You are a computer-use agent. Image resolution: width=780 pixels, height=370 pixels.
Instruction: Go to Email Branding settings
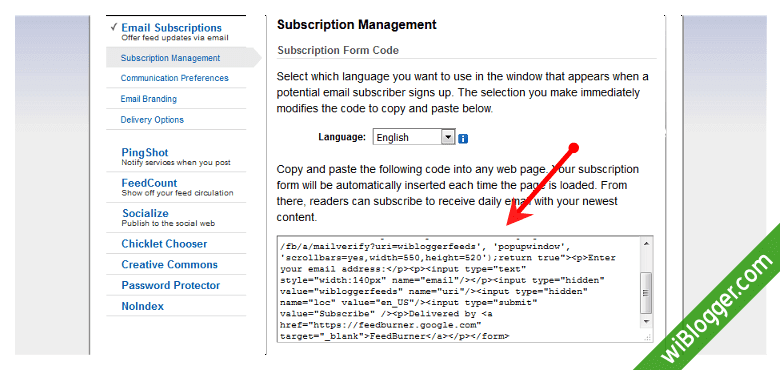click(149, 99)
